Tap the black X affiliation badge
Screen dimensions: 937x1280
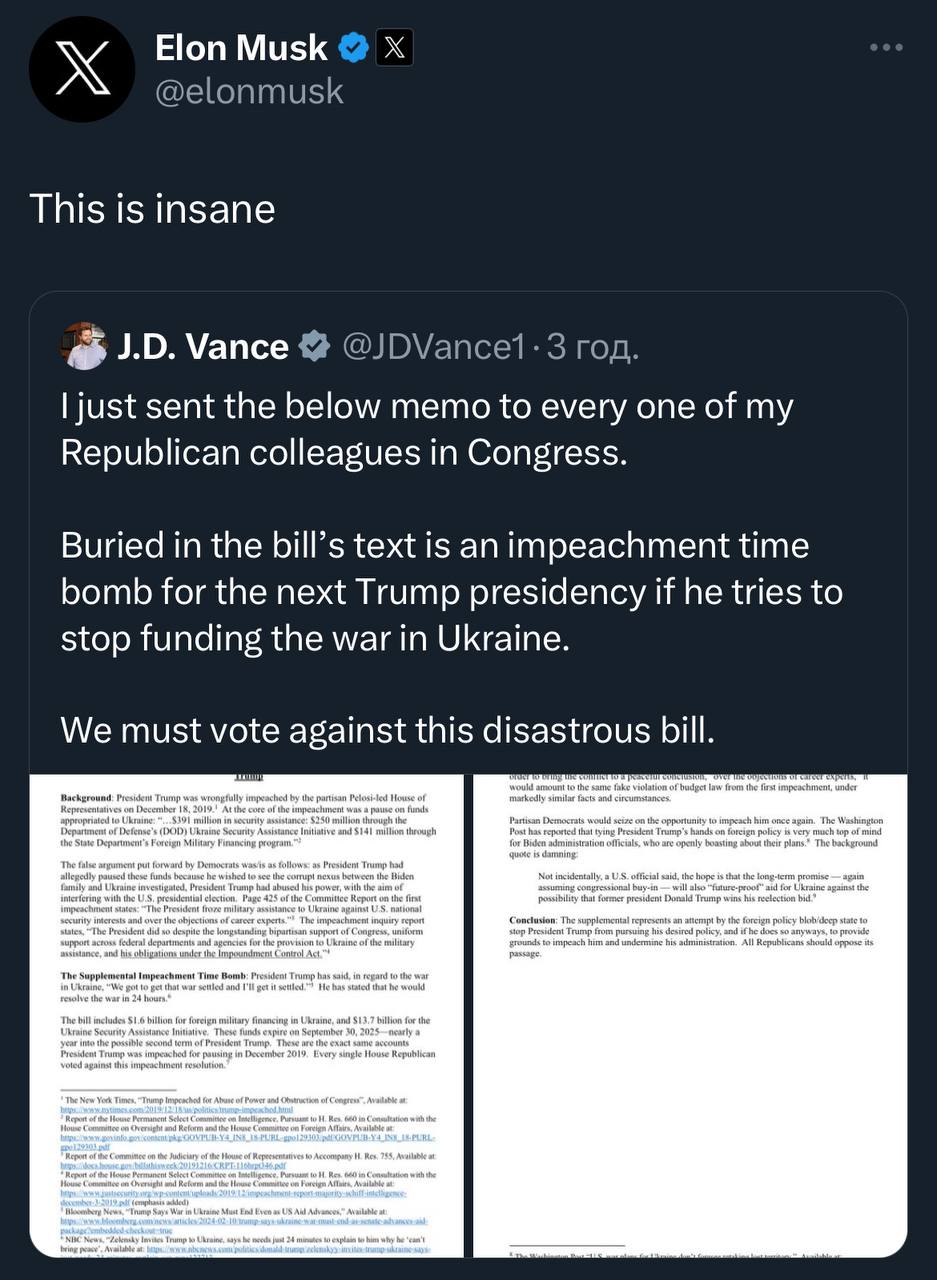(393, 47)
